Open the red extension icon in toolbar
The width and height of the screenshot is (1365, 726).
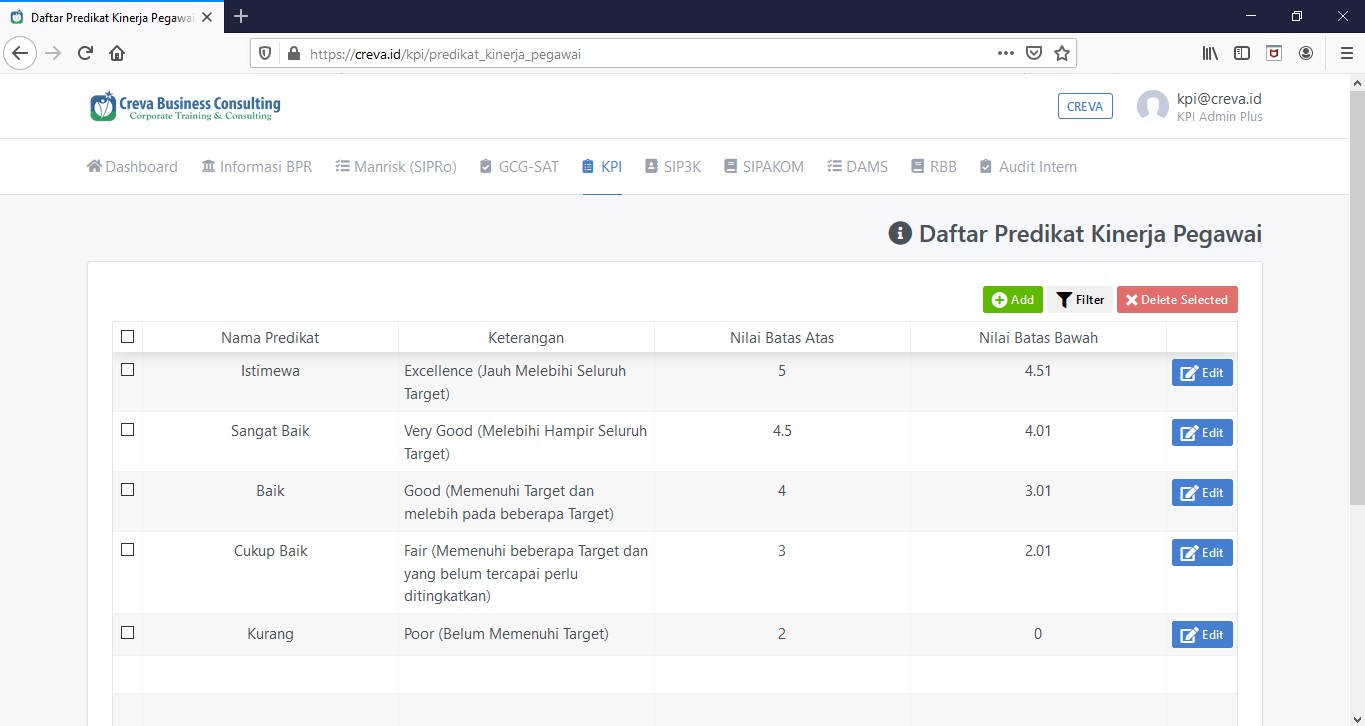click(x=1274, y=53)
